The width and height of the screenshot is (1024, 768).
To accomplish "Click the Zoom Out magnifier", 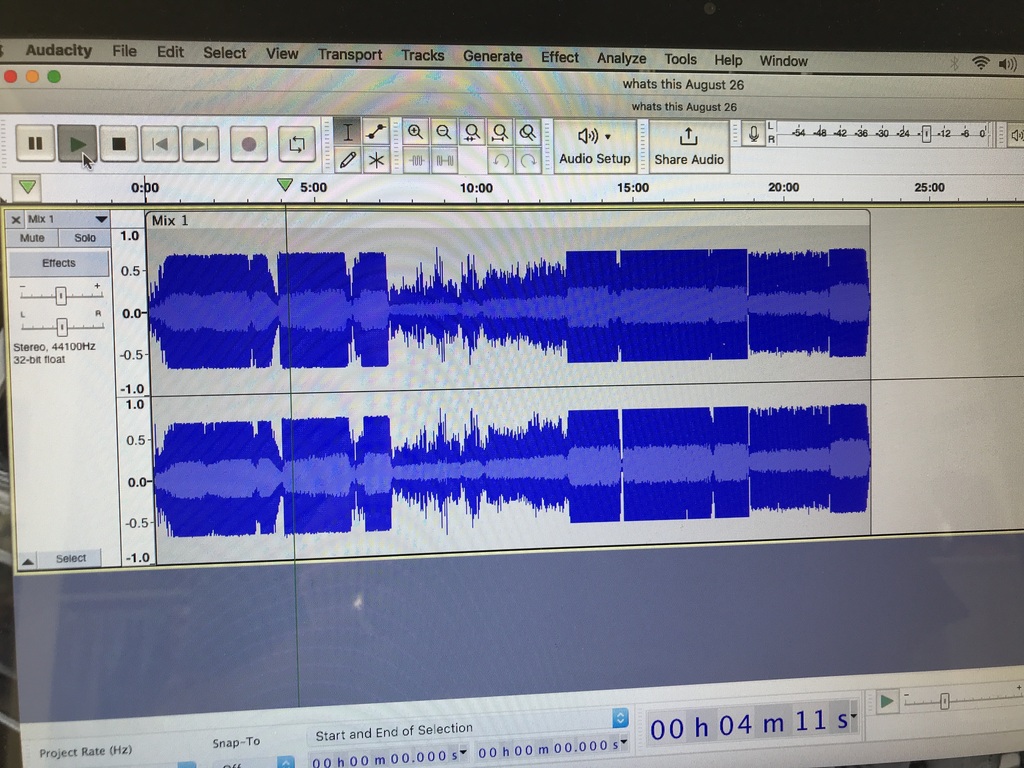I will (443, 133).
